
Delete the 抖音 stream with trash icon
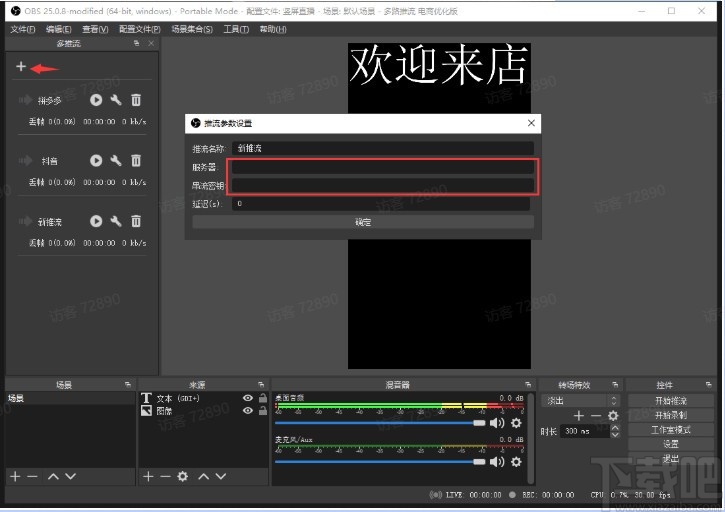coord(136,160)
